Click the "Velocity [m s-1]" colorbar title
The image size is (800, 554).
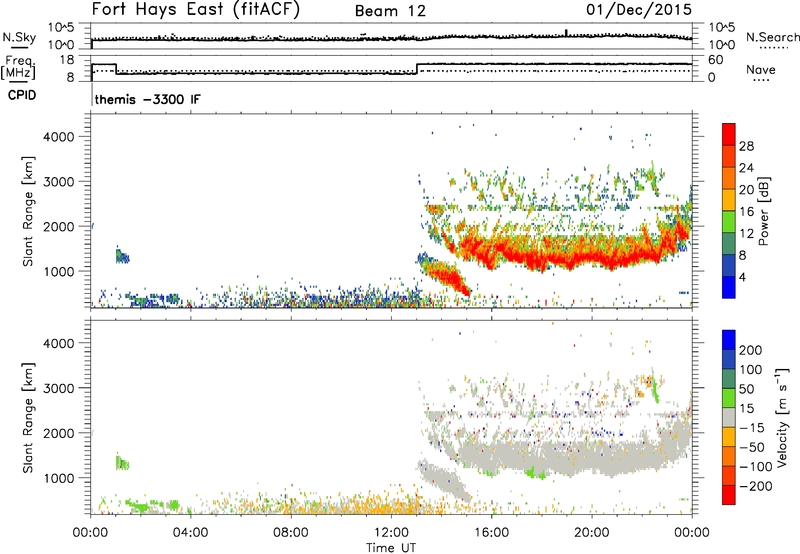point(782,417)
